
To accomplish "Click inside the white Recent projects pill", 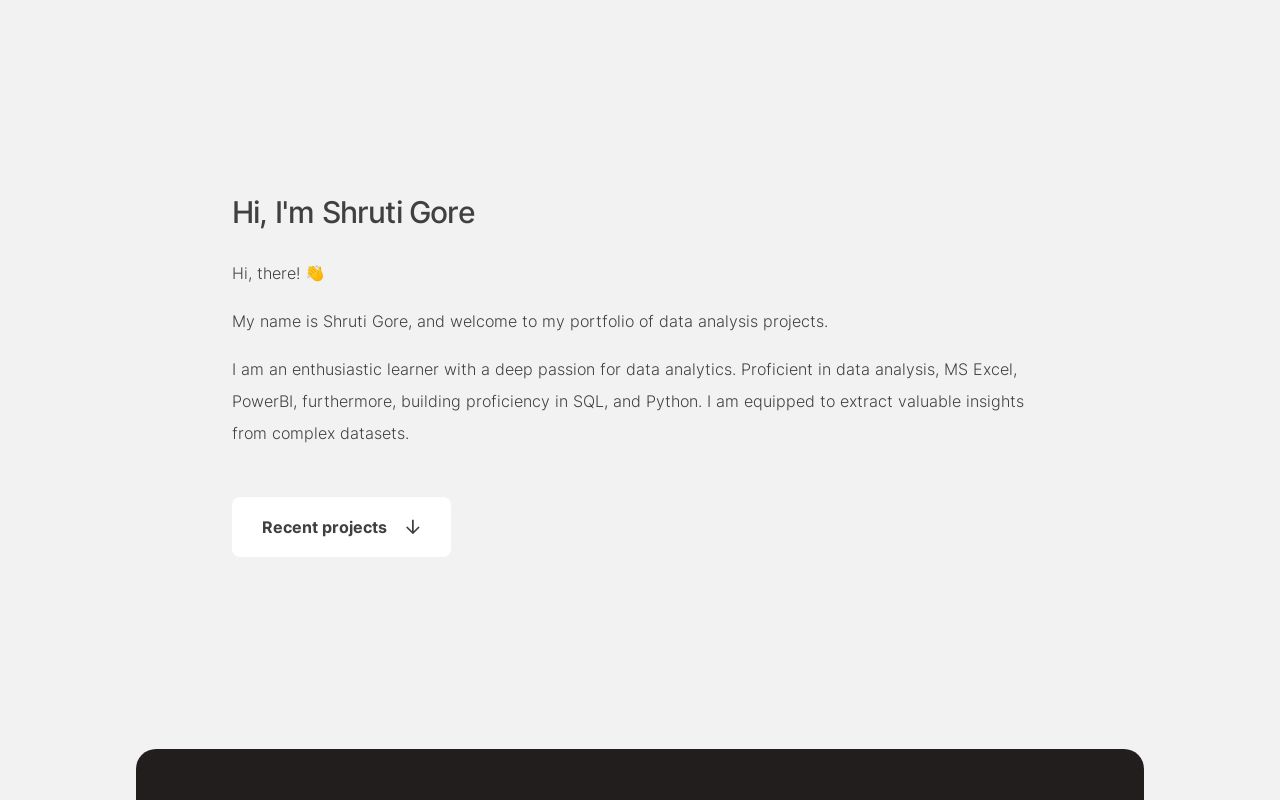I will [x=341, y=527].
